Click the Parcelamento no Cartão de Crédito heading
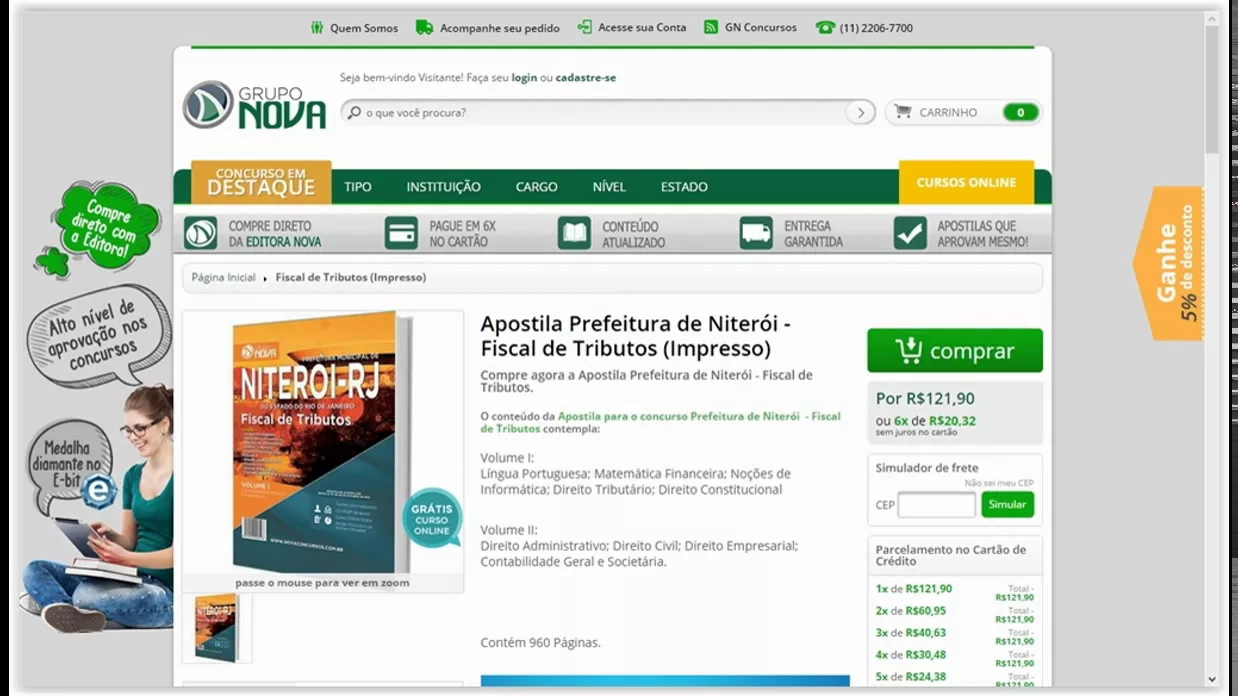The width and height of the screenshot is (1238, 696). pos(950,555)
